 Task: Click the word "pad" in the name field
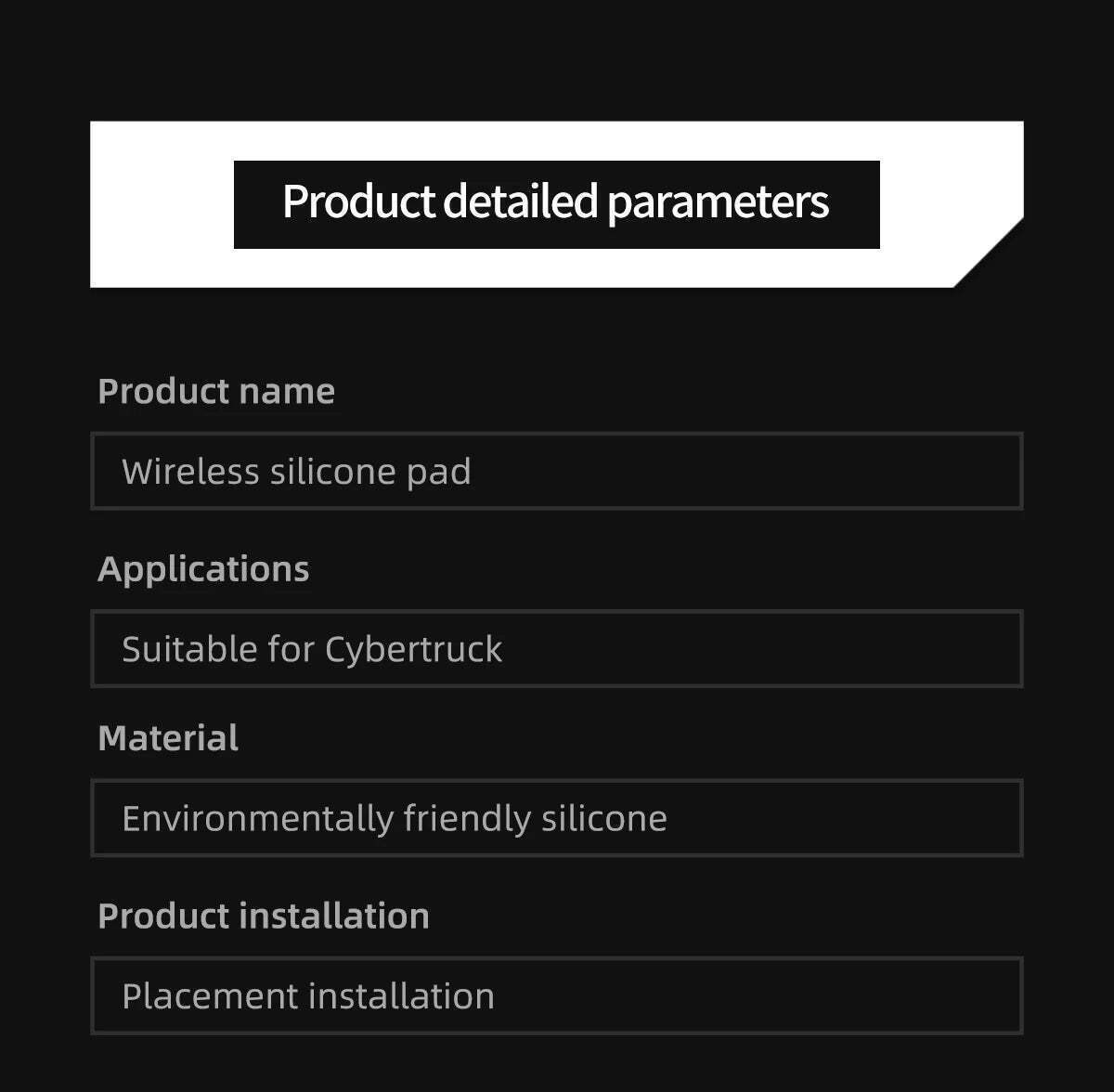point(438,473)
